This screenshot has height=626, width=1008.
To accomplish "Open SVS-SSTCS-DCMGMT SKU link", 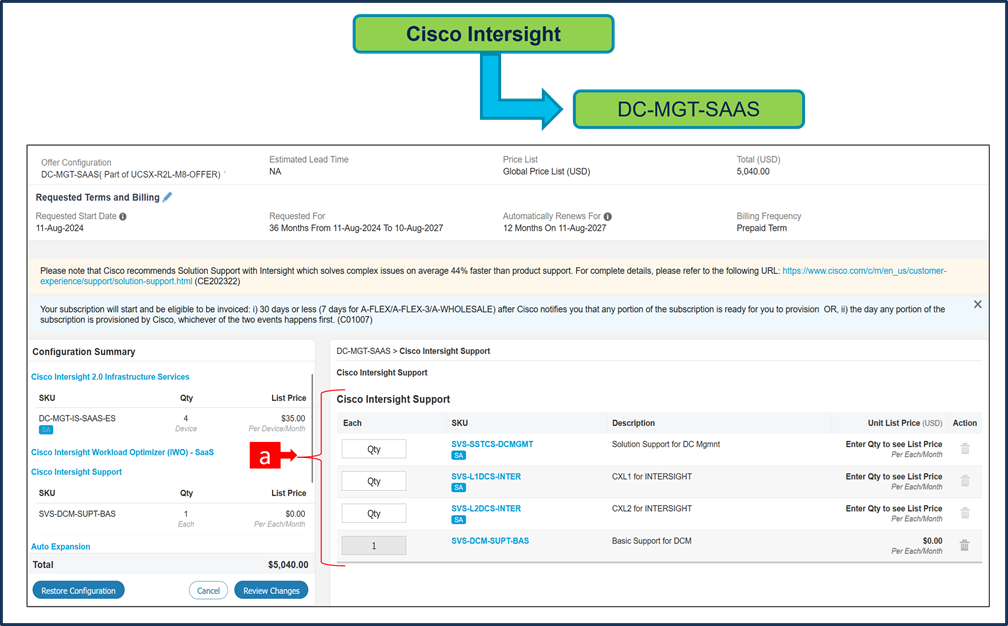I will pos(492,444).
